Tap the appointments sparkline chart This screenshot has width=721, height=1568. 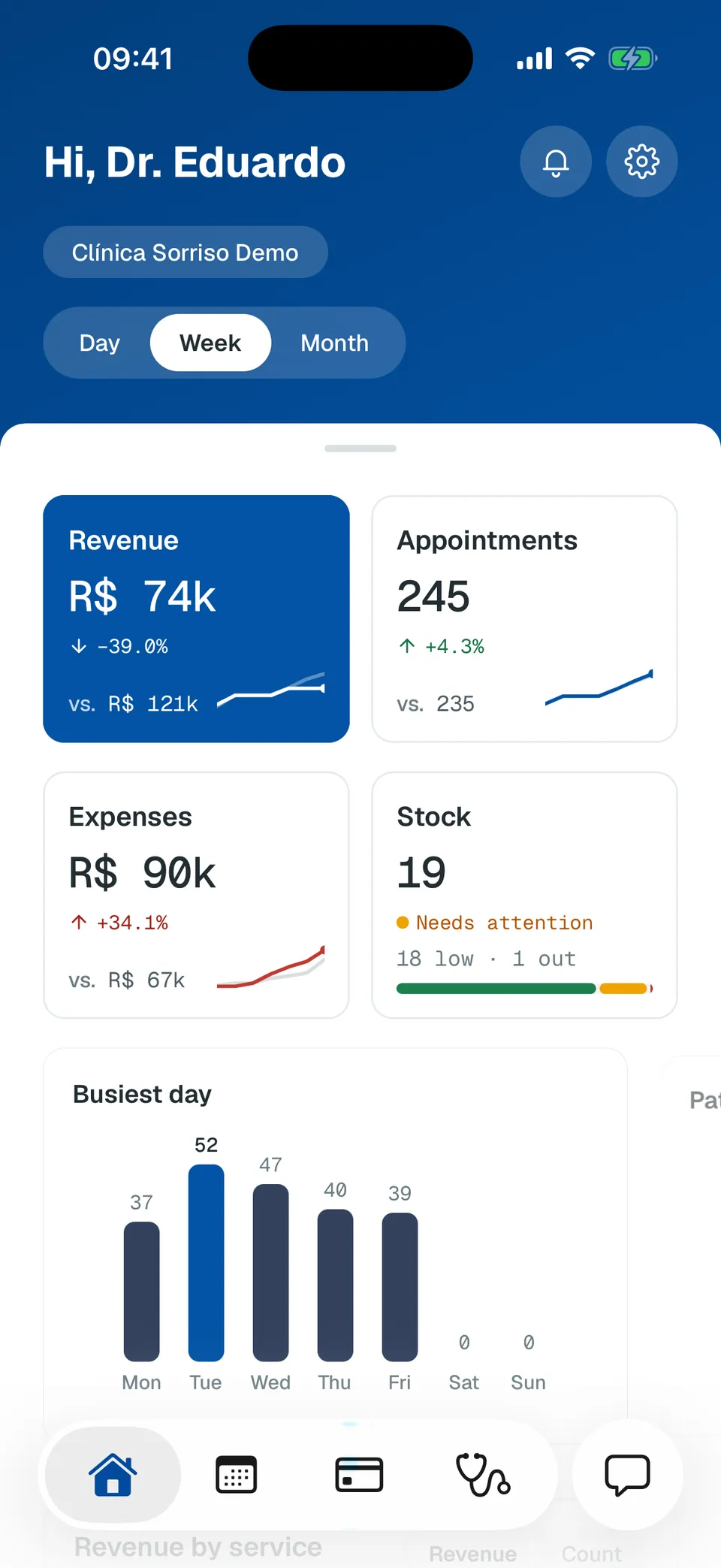pos(599,687)
